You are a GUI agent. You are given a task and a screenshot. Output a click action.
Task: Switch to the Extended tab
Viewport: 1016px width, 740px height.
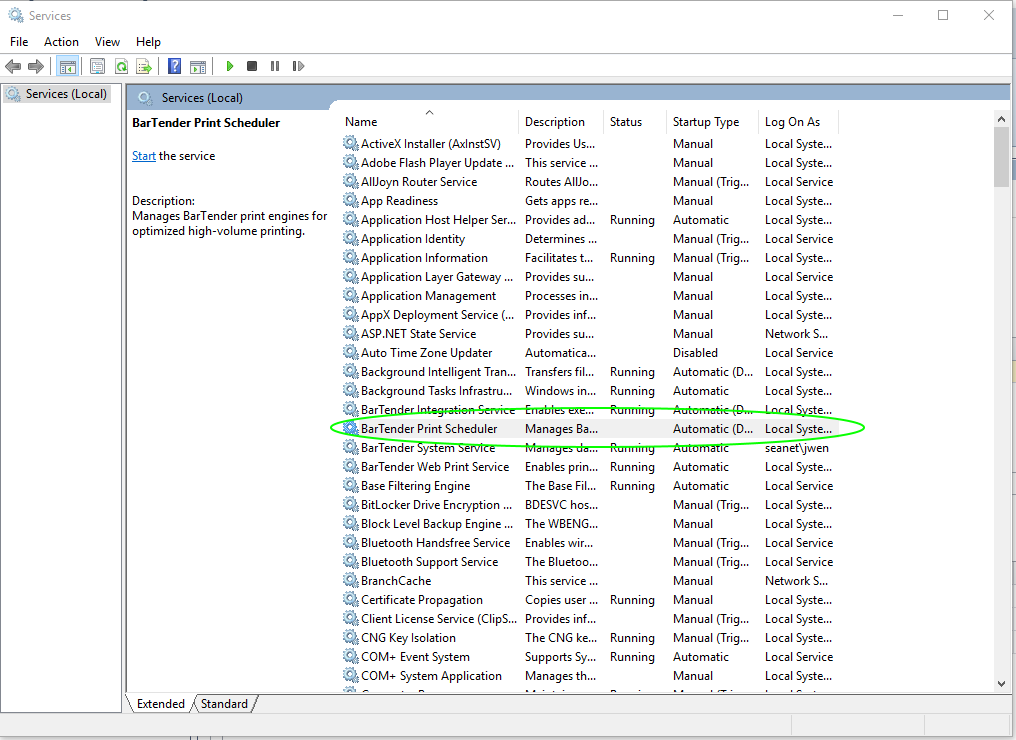coord(160,704)
